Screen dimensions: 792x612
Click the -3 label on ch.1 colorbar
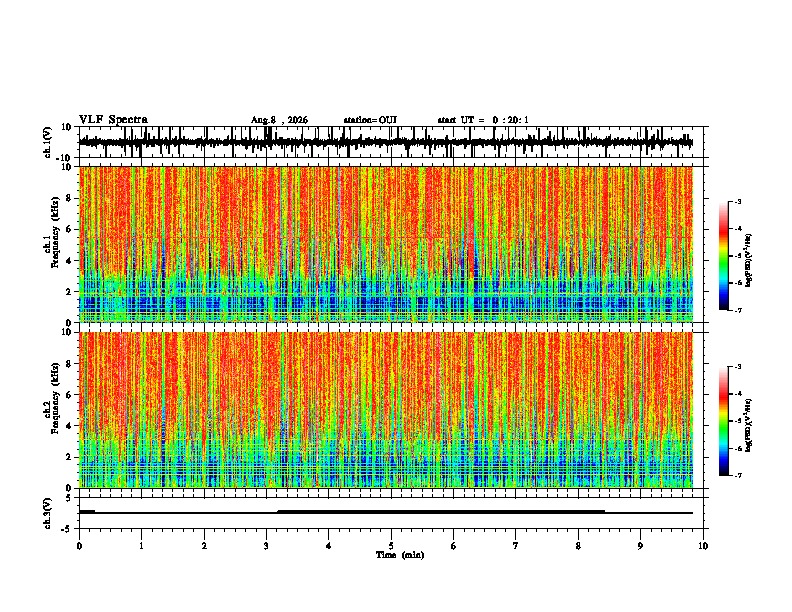point(737,201)
